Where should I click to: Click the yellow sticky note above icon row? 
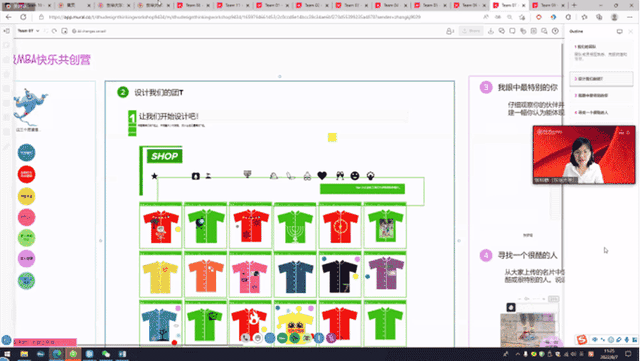click(x=332, y=137)
